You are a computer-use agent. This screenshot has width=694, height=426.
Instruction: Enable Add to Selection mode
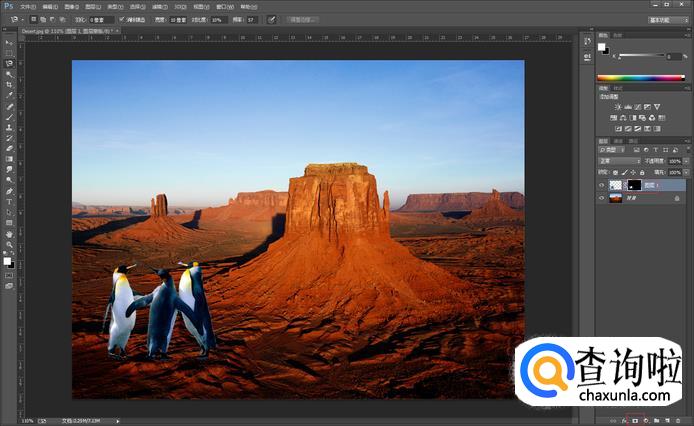(x=43, y=19)
